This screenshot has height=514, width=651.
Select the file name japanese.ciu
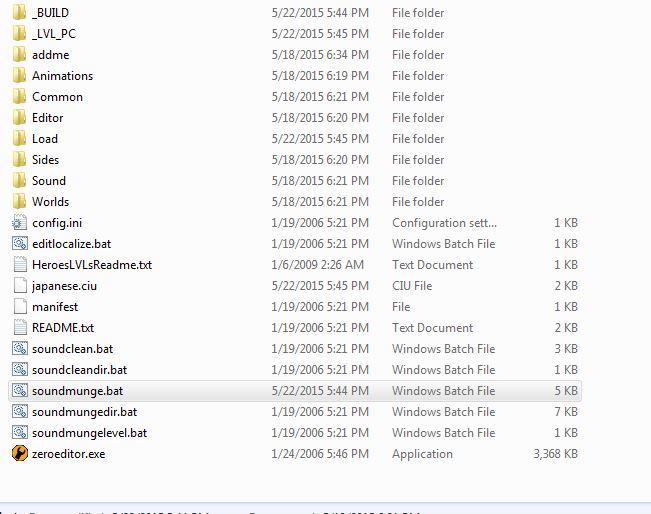pyautogui.click(x=64, y=286)
